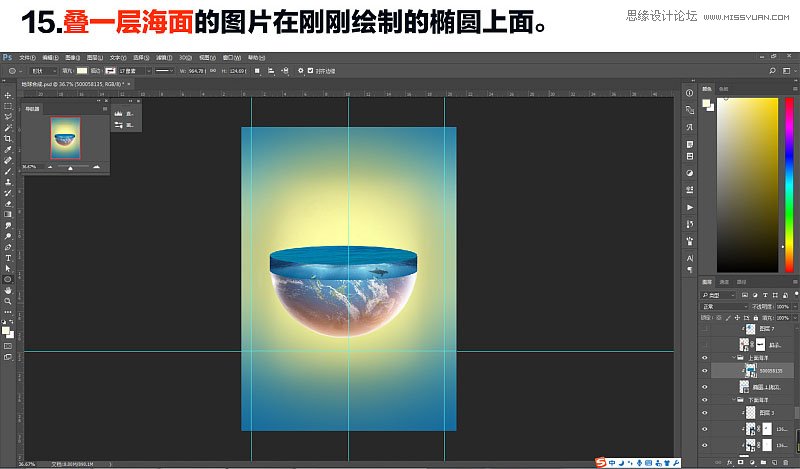Toggle visibility of 上面海洋 group
Image resolution: width=800 pixels, height=469 pixels.
pos(705,358)
